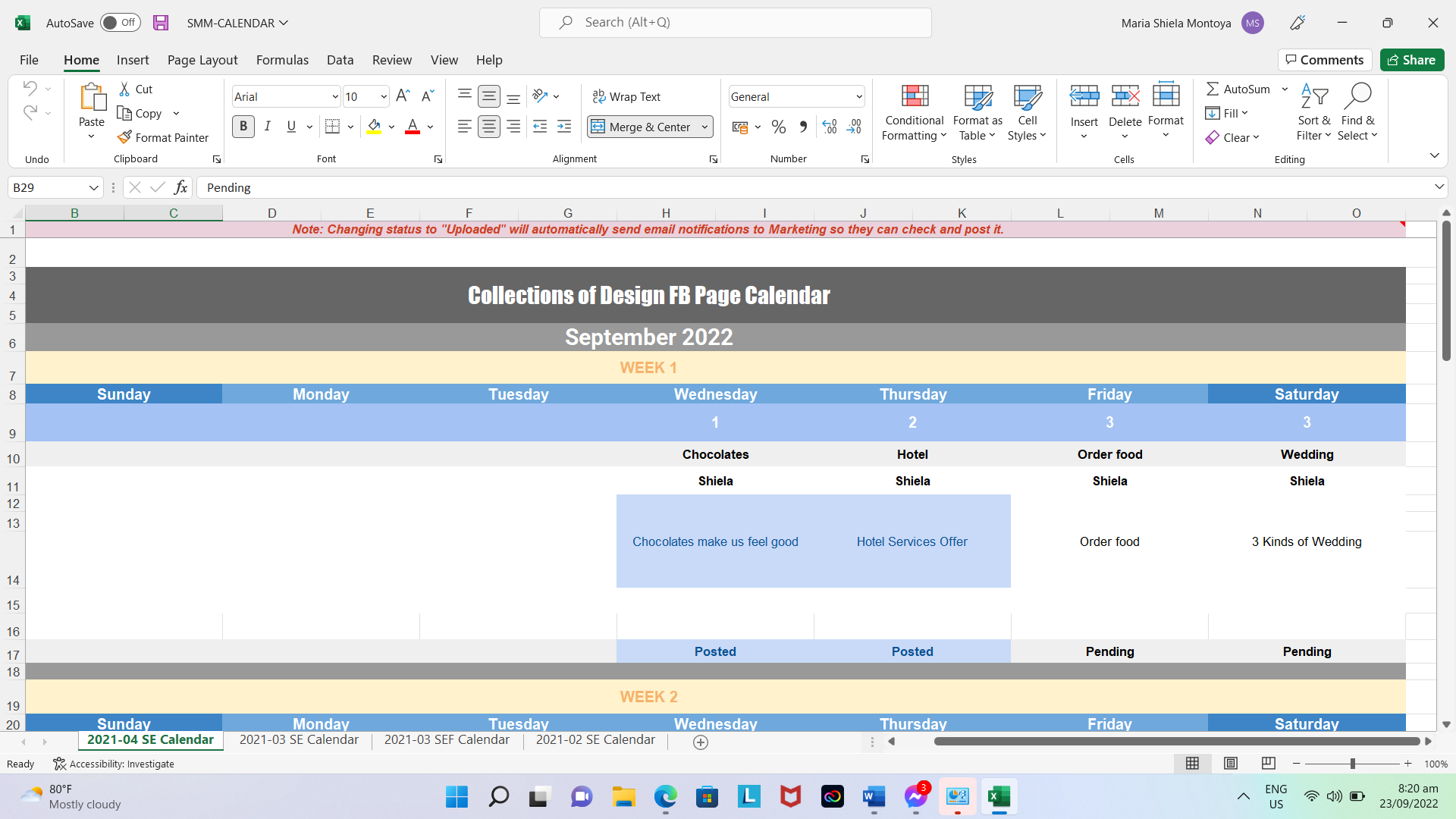Click Decrease Decimal icon
Image resolution: width=1456 pixels, height=819 pixels.
[855, 127]
